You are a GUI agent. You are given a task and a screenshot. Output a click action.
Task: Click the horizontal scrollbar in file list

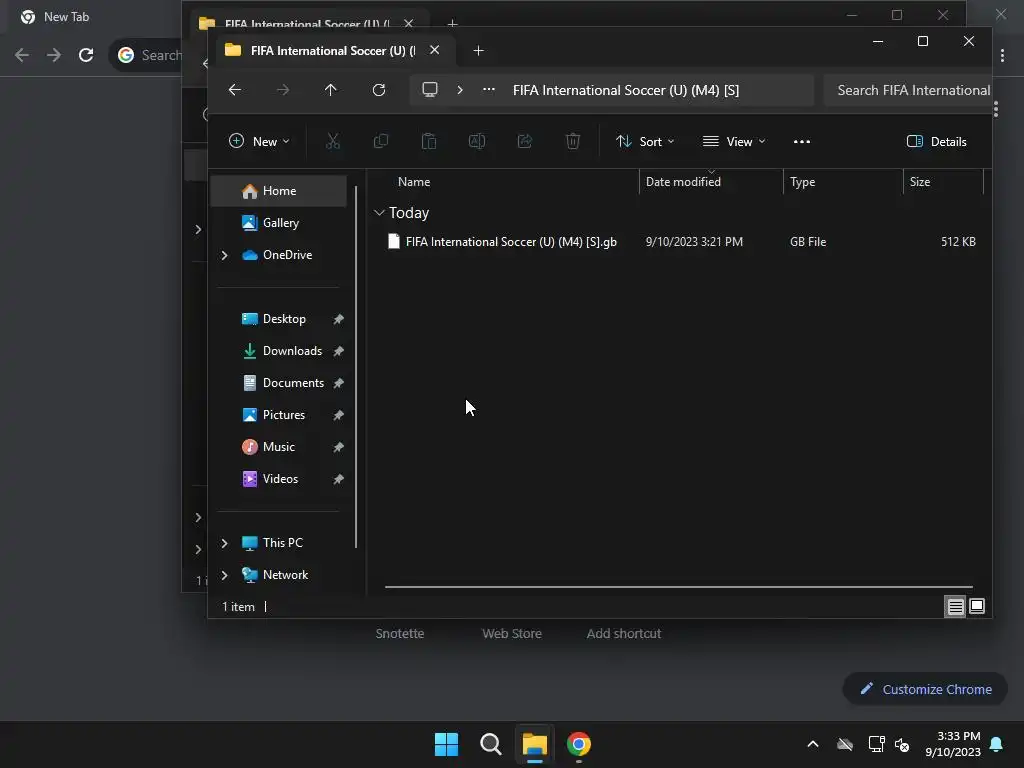(679, 587)
